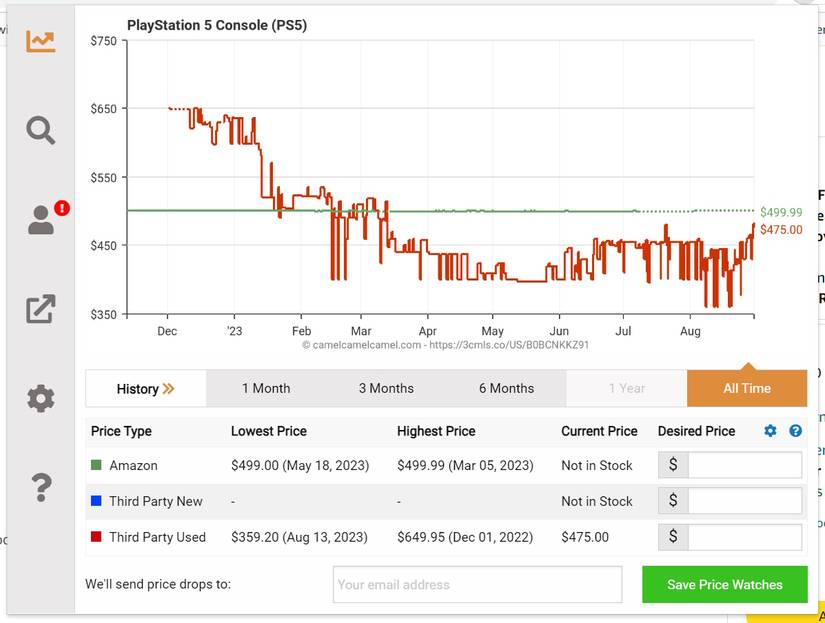The width and height of the screenshot is (825, 623).
Task: Select the 3 Months range tab
Action: point(386,389)
